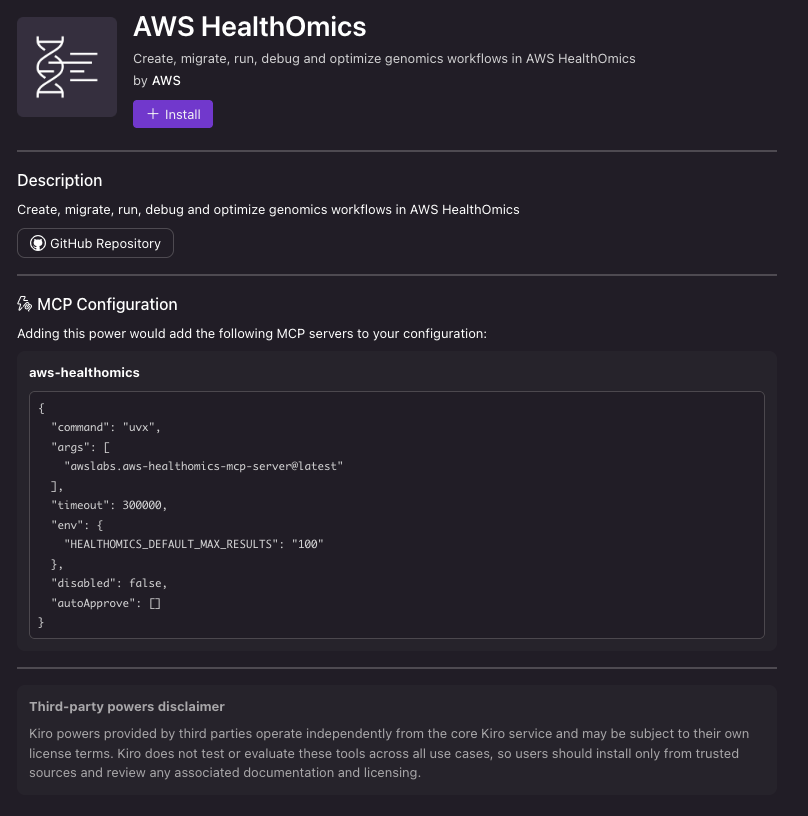The image size is (808, 816).
Task: Click the plus icon inside the Install button
Action: pos(151,114)
